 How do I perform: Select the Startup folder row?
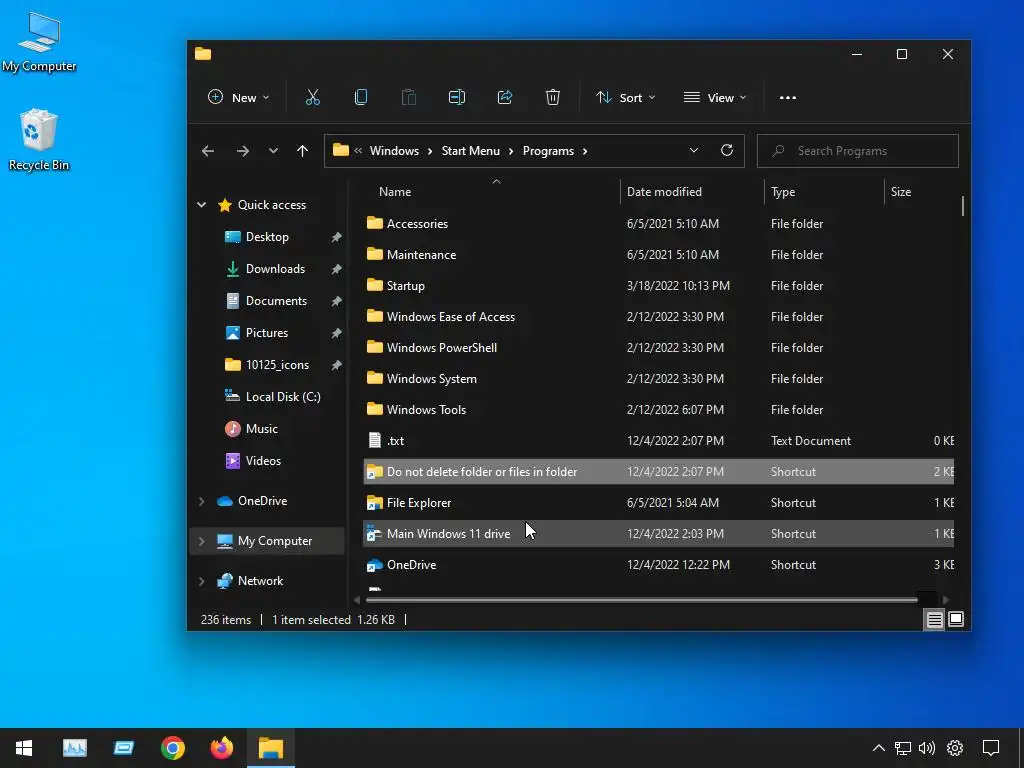[658, 286]
